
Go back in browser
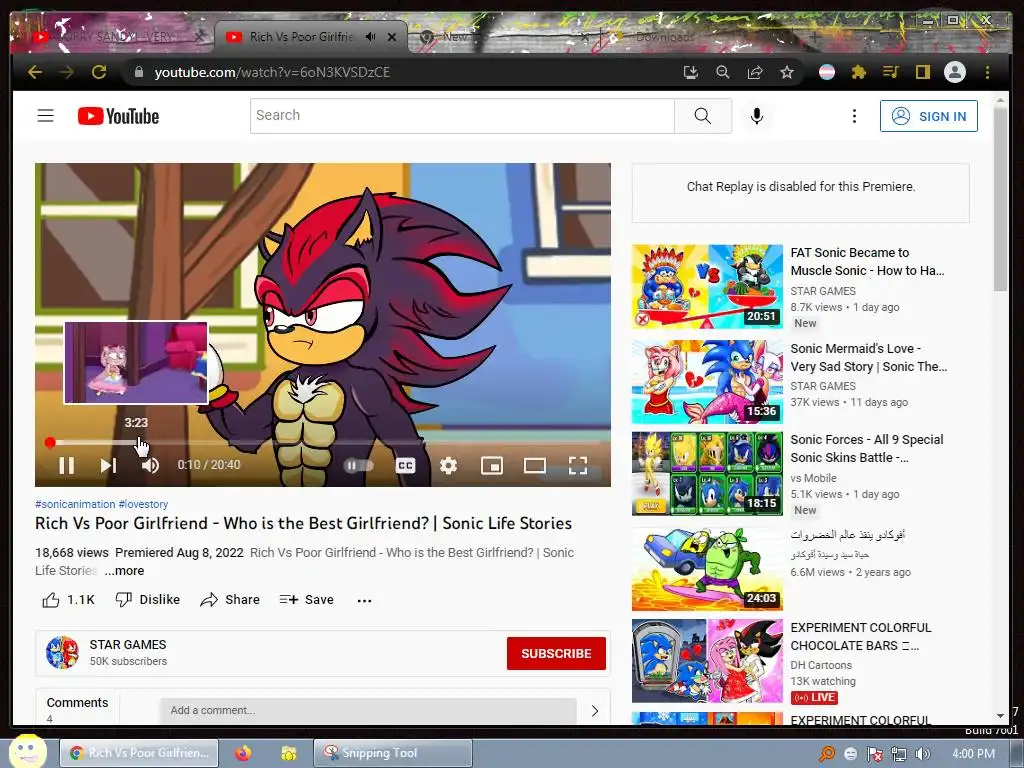pyautogui.click(x=35, y=72)
